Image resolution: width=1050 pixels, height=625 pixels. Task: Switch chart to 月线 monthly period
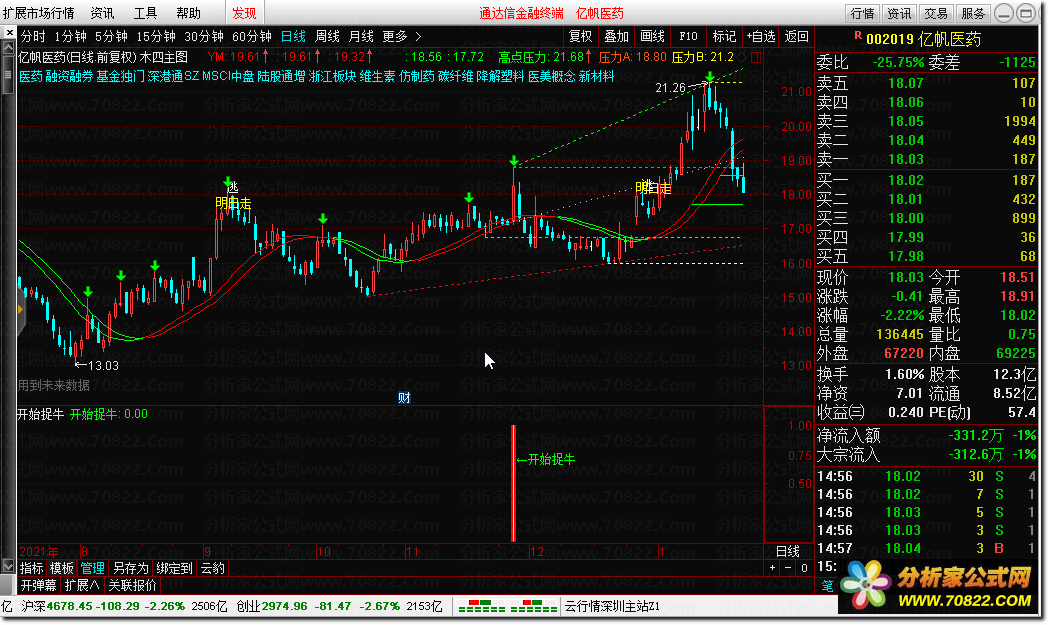point(362,36)
